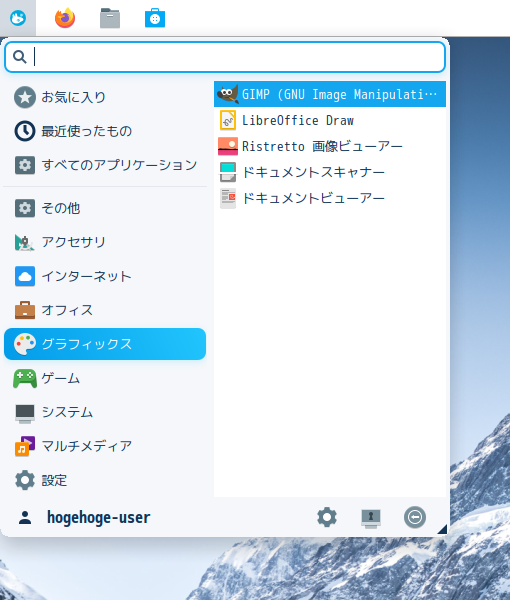The width and height of the screenshot is (510, 600).
Task: Open the software store panel icon
Action: [155, 18]
